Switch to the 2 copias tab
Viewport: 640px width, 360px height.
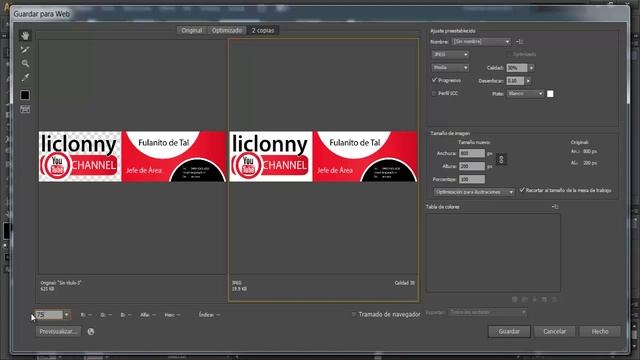pos(263,31)
